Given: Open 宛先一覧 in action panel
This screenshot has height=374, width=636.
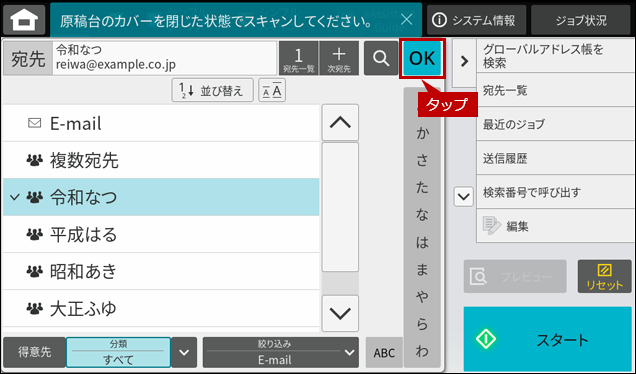Looking at the screenshot, I should click(x=555, y=90).
